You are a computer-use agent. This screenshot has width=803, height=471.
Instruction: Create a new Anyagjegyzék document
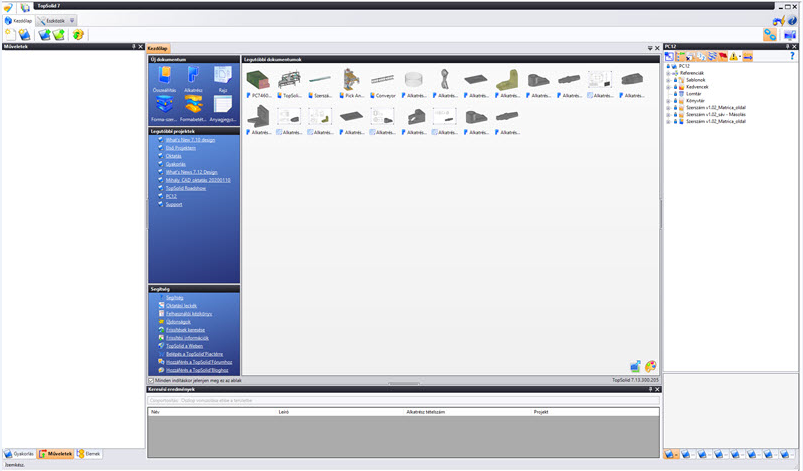click(223, 109)
